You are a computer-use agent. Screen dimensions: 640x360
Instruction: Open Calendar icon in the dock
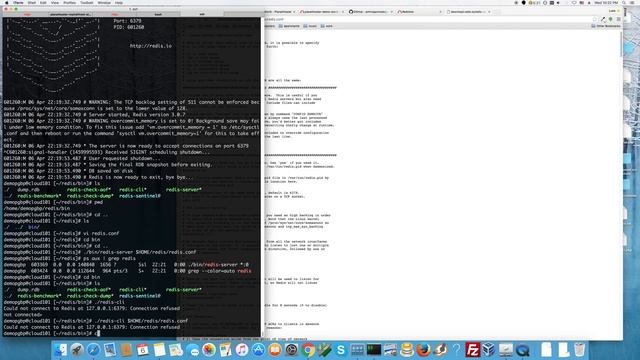coord(142,350)
